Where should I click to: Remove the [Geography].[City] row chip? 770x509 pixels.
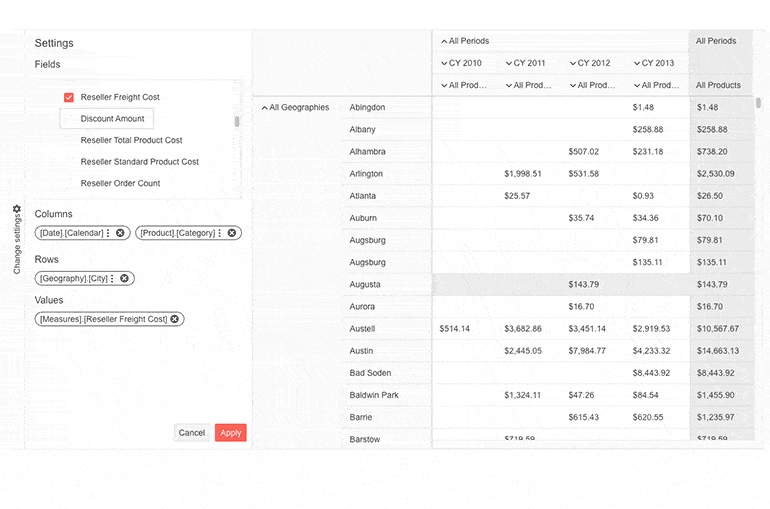[124, 279]
